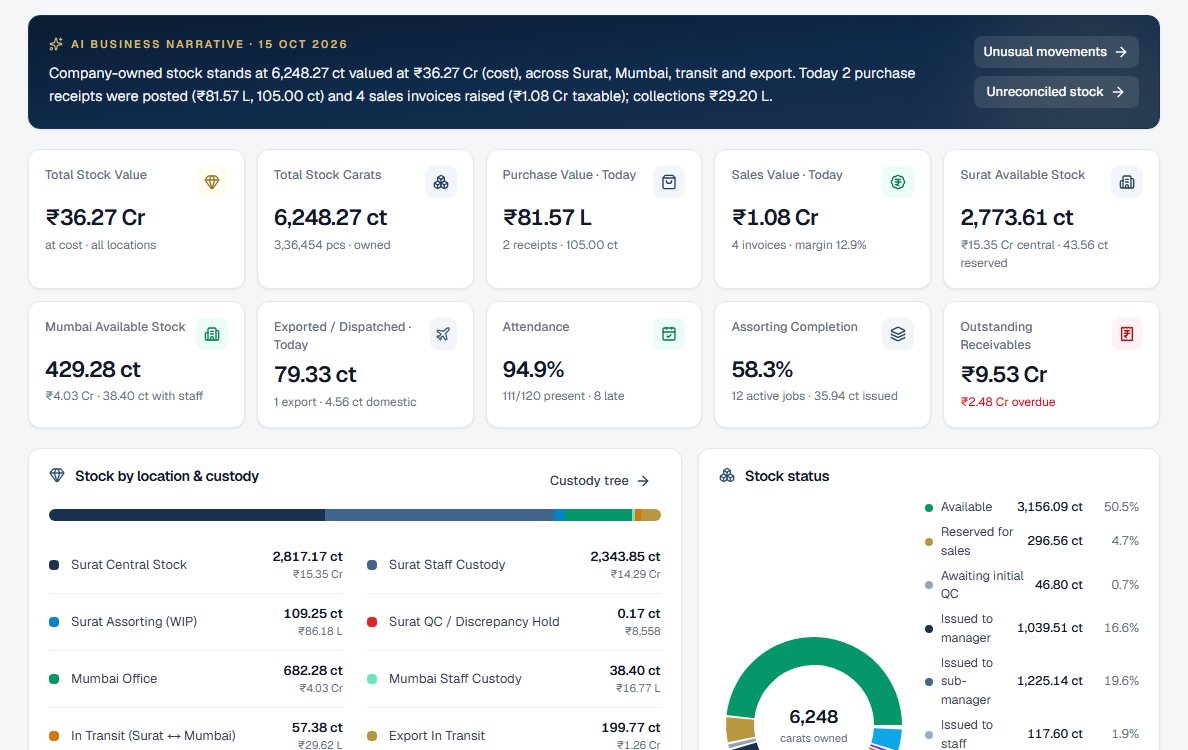
Task: Click the diamond icon beside Stock by location heading
Action: (x=57, y=475)
